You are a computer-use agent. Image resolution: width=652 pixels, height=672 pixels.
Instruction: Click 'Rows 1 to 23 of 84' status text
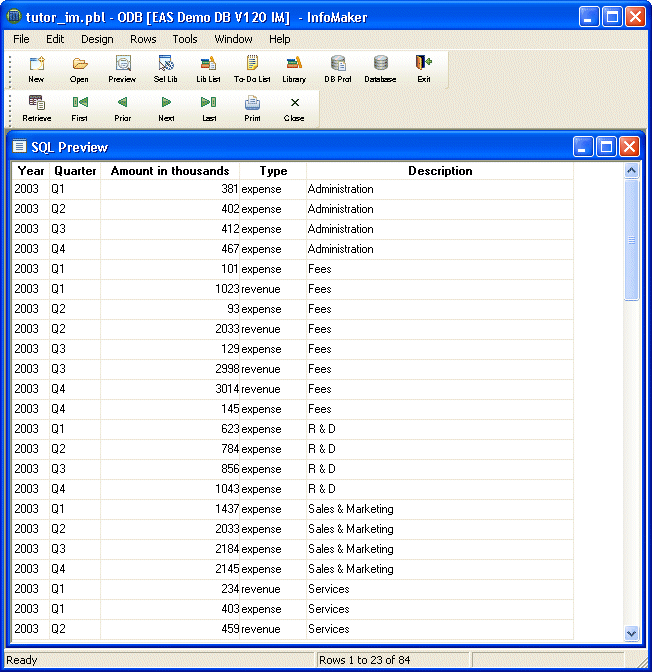click(x=364, y=660)
